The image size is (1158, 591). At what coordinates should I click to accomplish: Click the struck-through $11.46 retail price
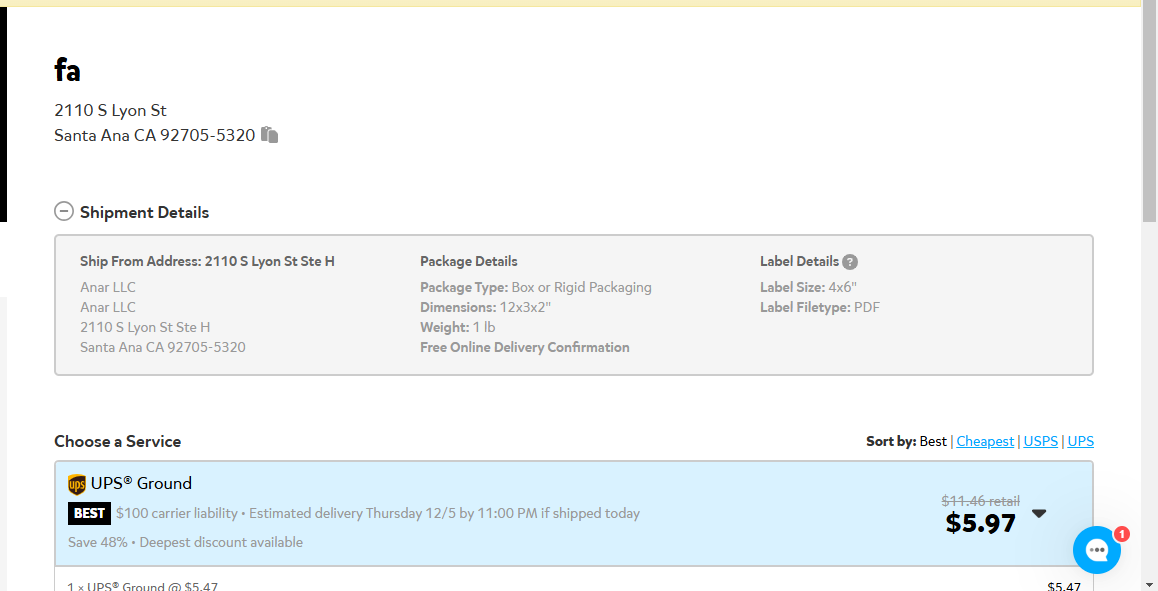[x=980, y=501]
